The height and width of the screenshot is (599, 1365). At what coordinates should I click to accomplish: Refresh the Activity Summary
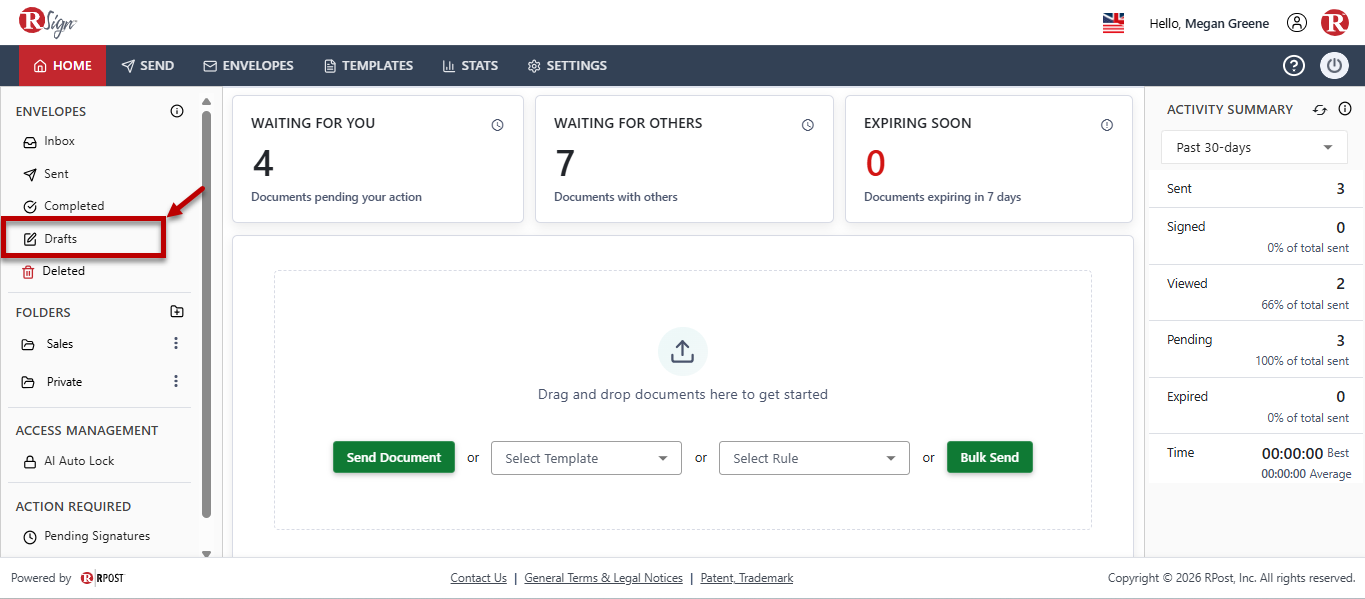1320,110
